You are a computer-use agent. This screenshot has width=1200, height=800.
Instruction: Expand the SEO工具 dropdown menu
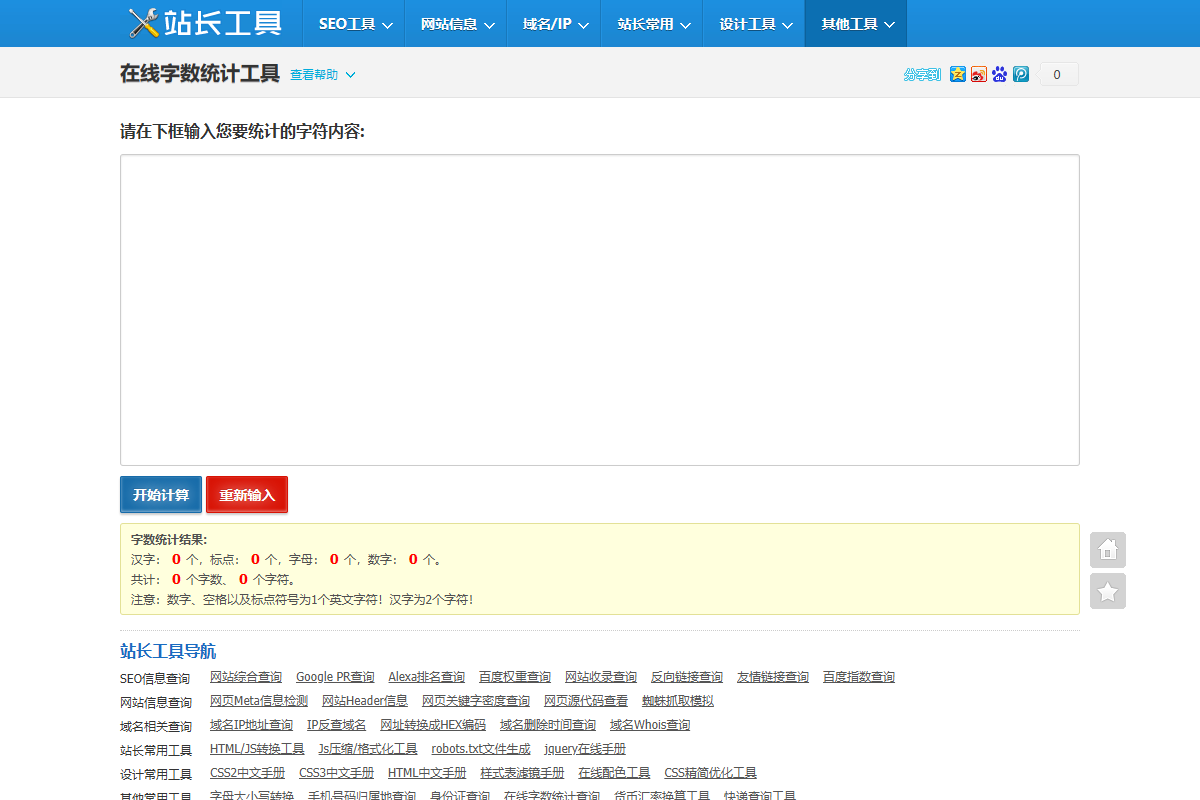pyautogui.click(x=353, y=23)
